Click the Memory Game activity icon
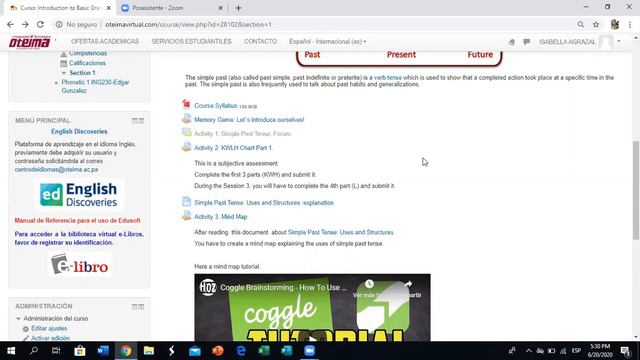This screenshot has width=640, height=360. (x=187, y=119)
